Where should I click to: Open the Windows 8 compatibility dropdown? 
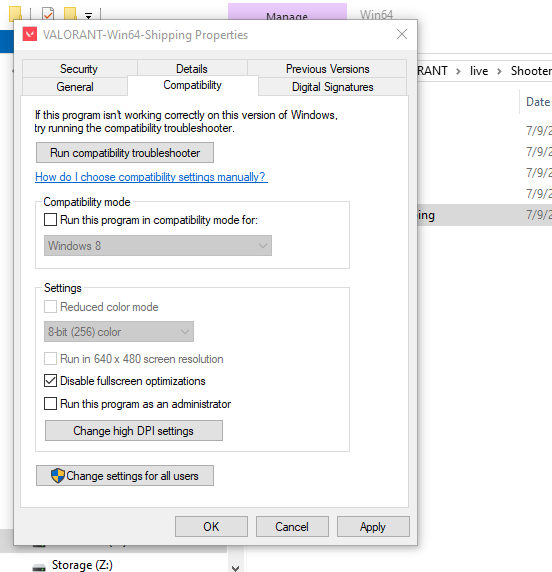coord(158,246)
